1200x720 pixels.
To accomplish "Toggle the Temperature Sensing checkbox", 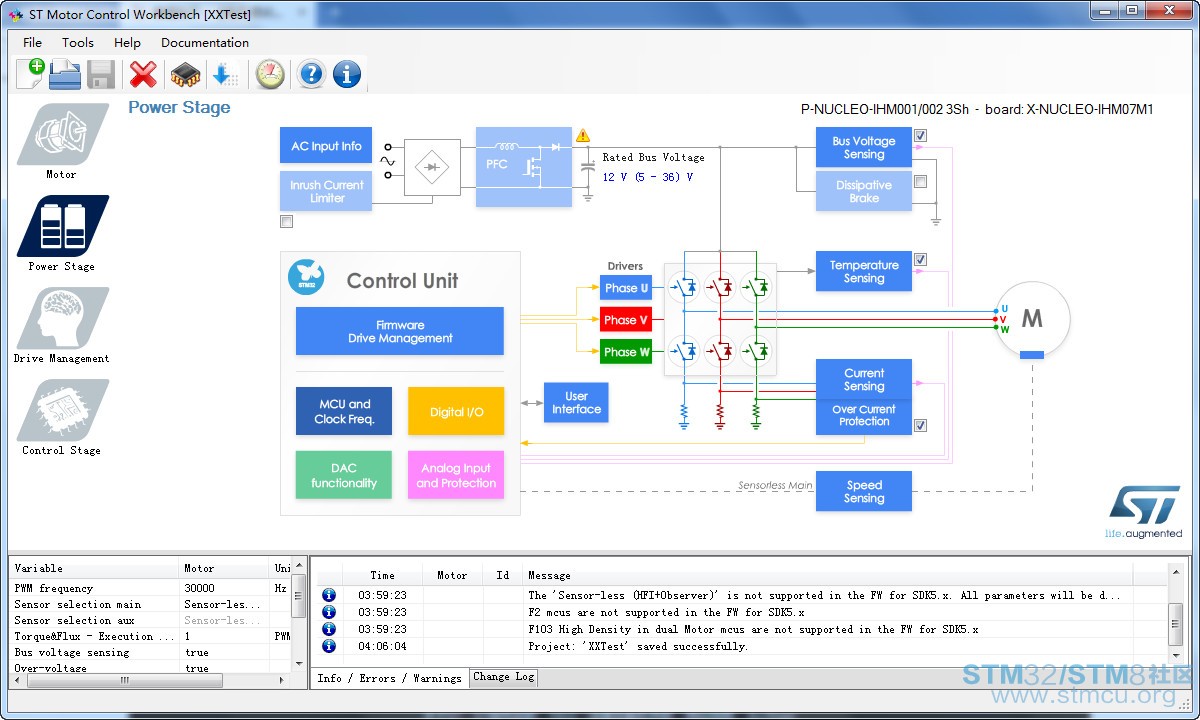I will point(920,260).
